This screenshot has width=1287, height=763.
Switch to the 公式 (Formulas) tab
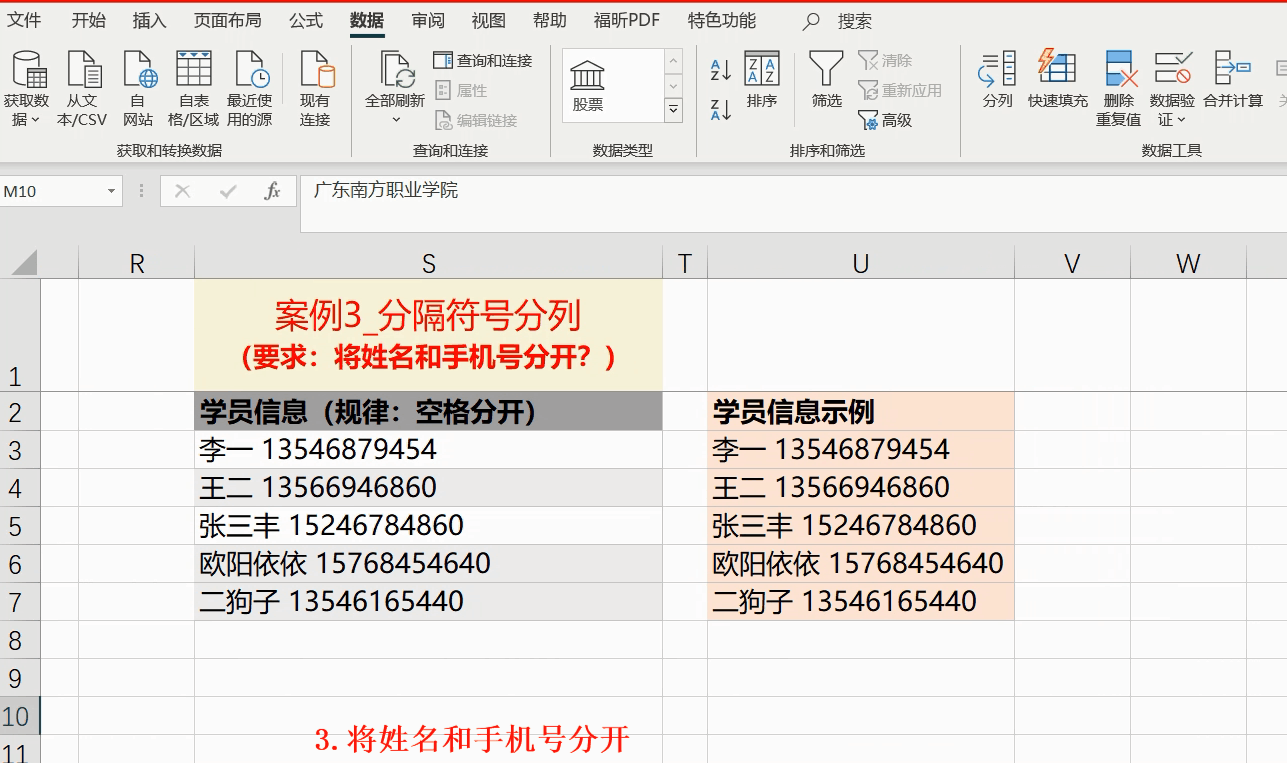[306, 20]
